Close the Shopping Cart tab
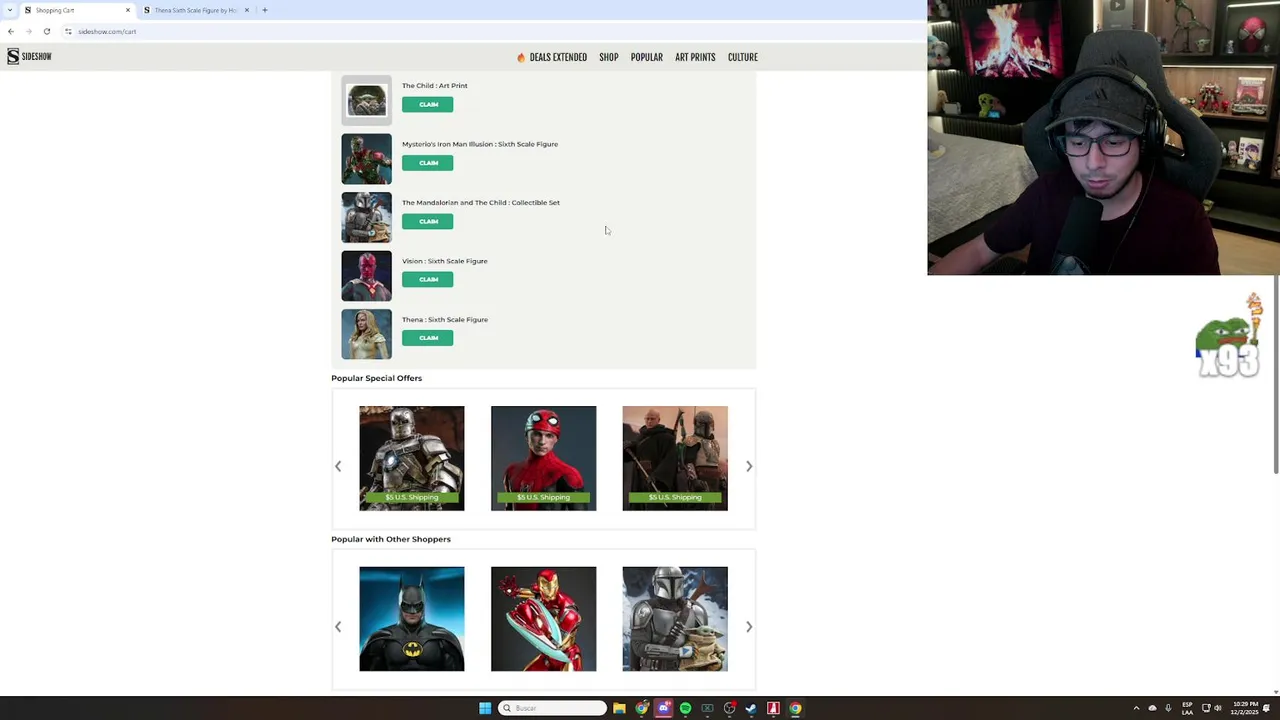Viewport: 1280px width, 720px height. tap(127, 10)
